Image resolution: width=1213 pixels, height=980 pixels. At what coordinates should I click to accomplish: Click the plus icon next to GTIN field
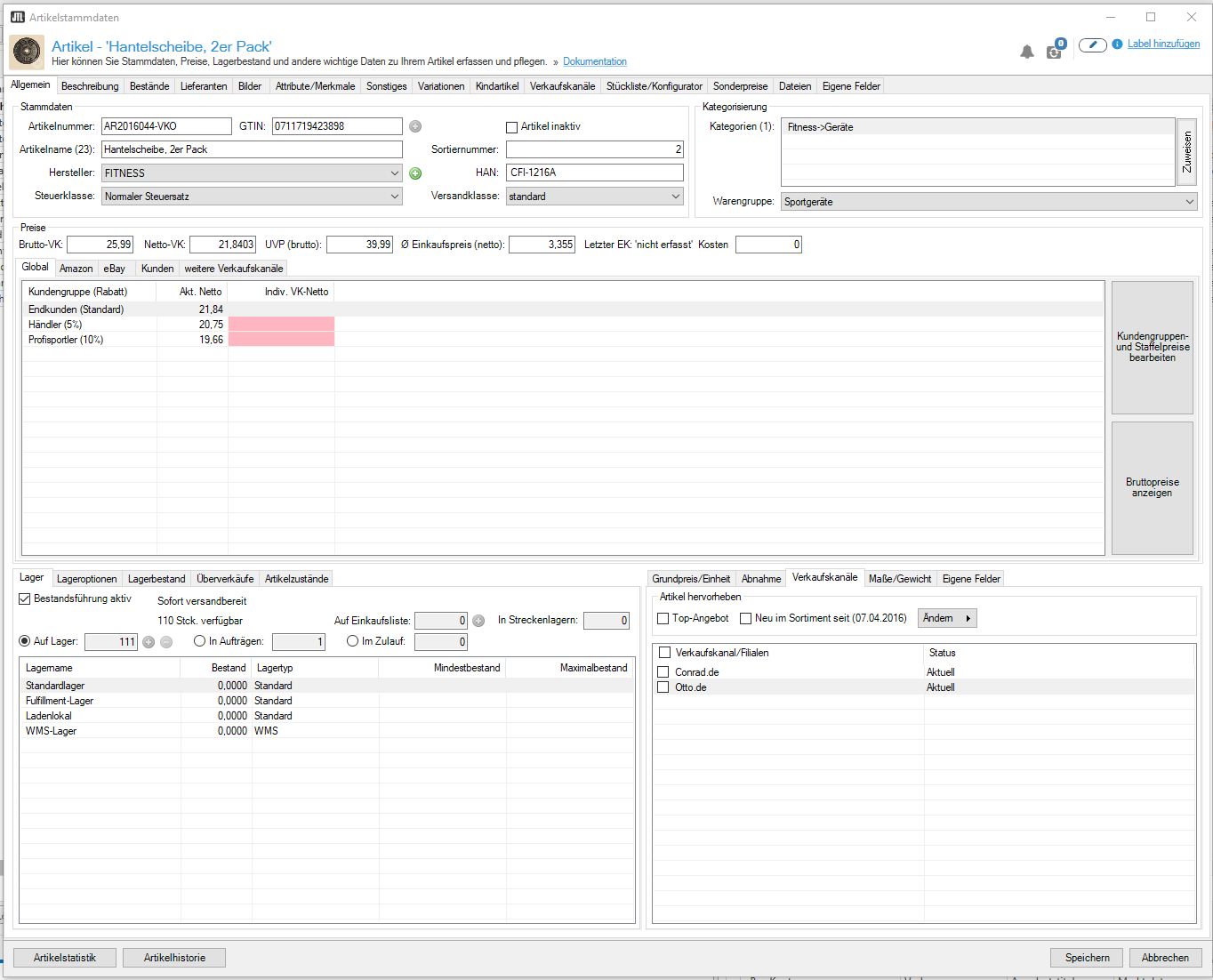tap(415, 126)
